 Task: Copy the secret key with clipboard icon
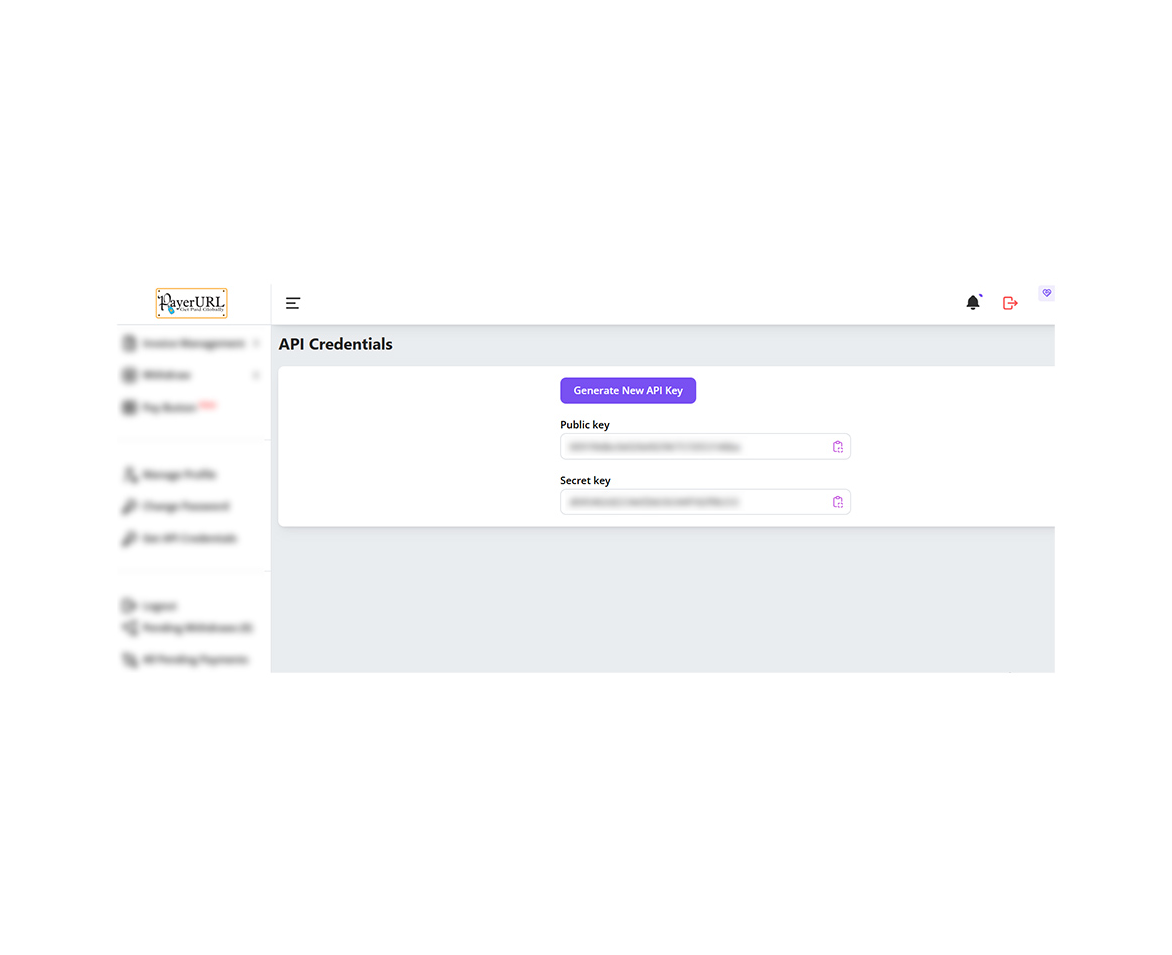[838, 502]
